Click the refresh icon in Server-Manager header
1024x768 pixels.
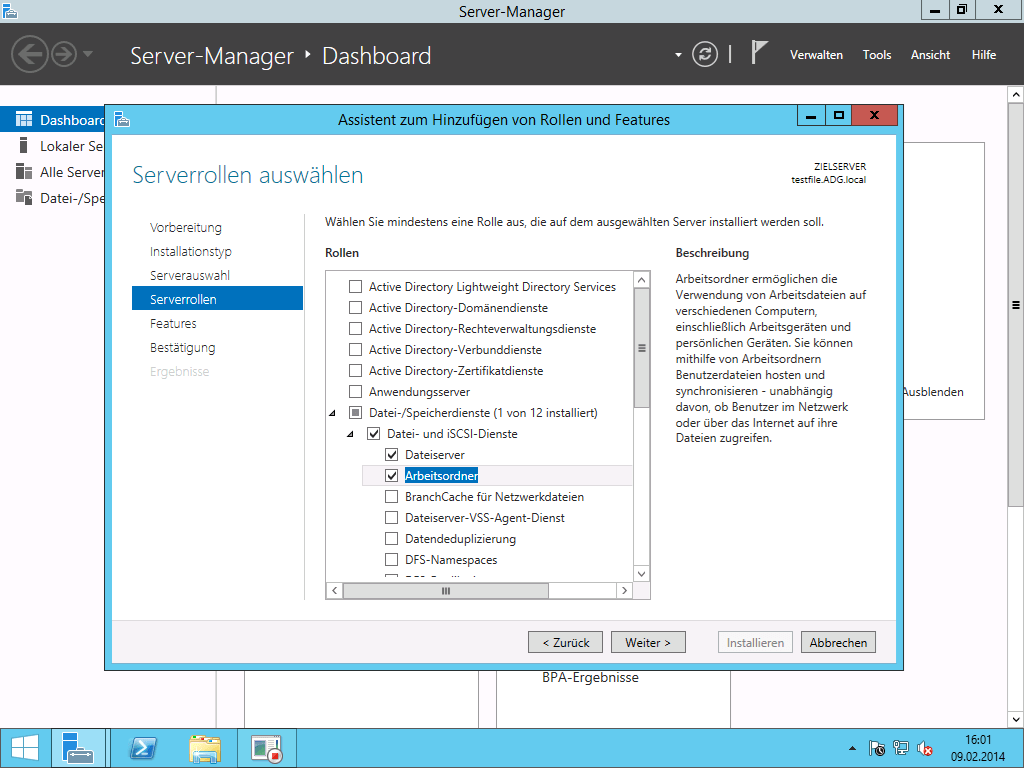pyautogui.click(x=705, y=54)
